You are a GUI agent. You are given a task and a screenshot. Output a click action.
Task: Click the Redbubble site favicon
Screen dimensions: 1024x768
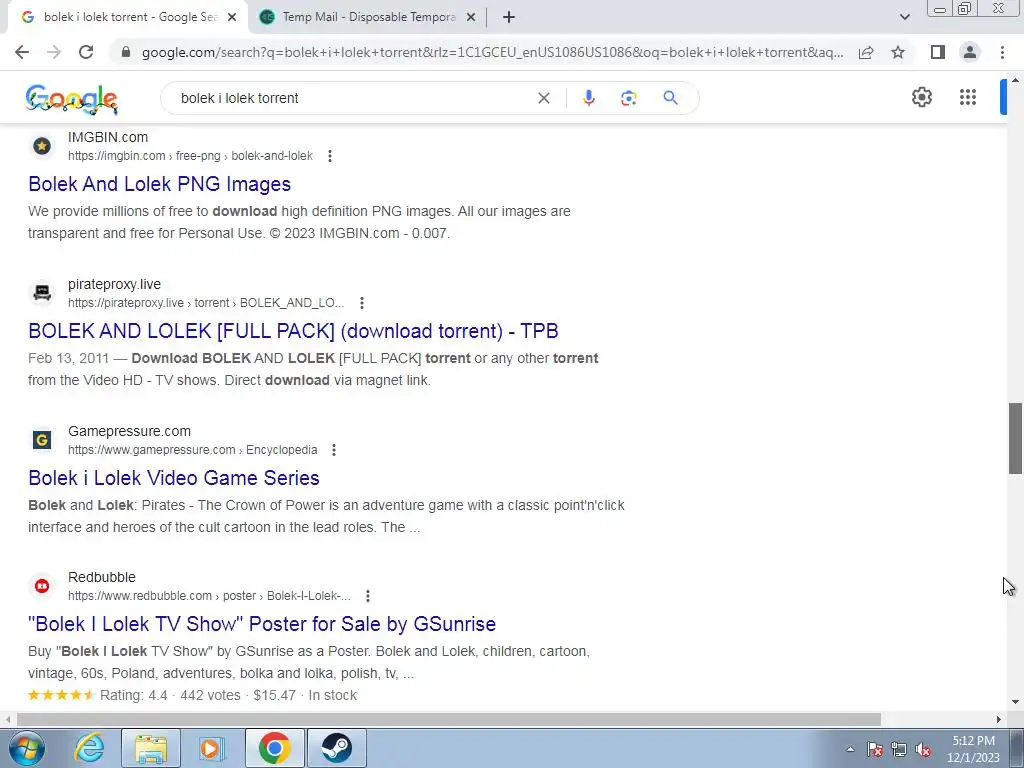[x=42, y=586]
